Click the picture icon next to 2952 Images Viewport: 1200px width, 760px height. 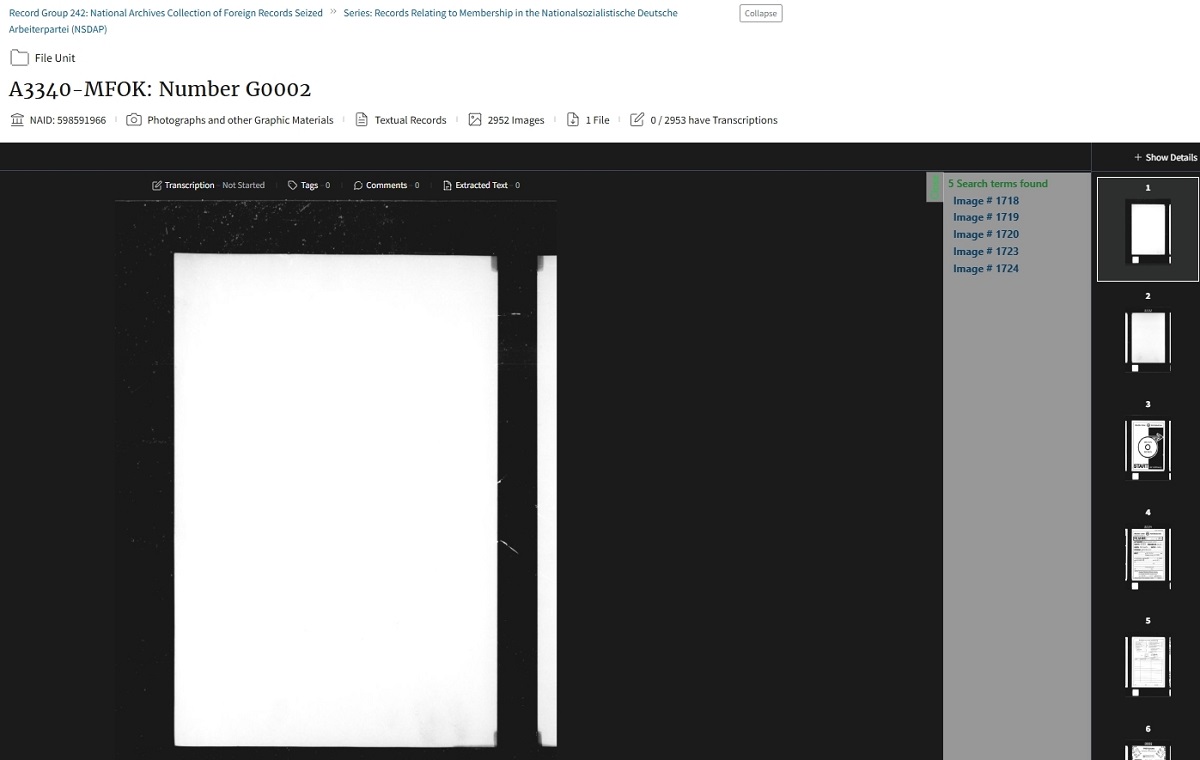pos(474,119)
